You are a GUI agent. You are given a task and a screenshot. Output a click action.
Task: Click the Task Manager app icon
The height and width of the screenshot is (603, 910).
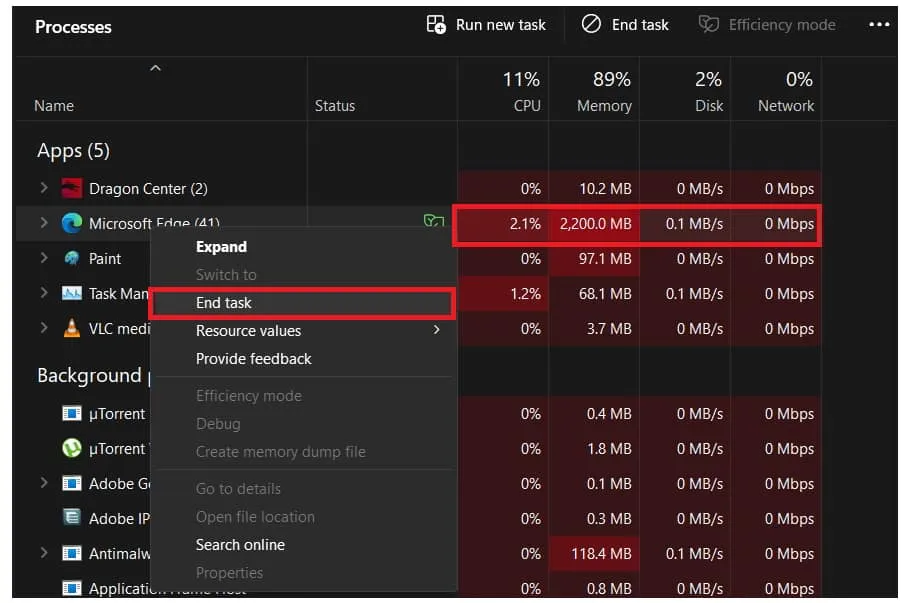[72, 293]
